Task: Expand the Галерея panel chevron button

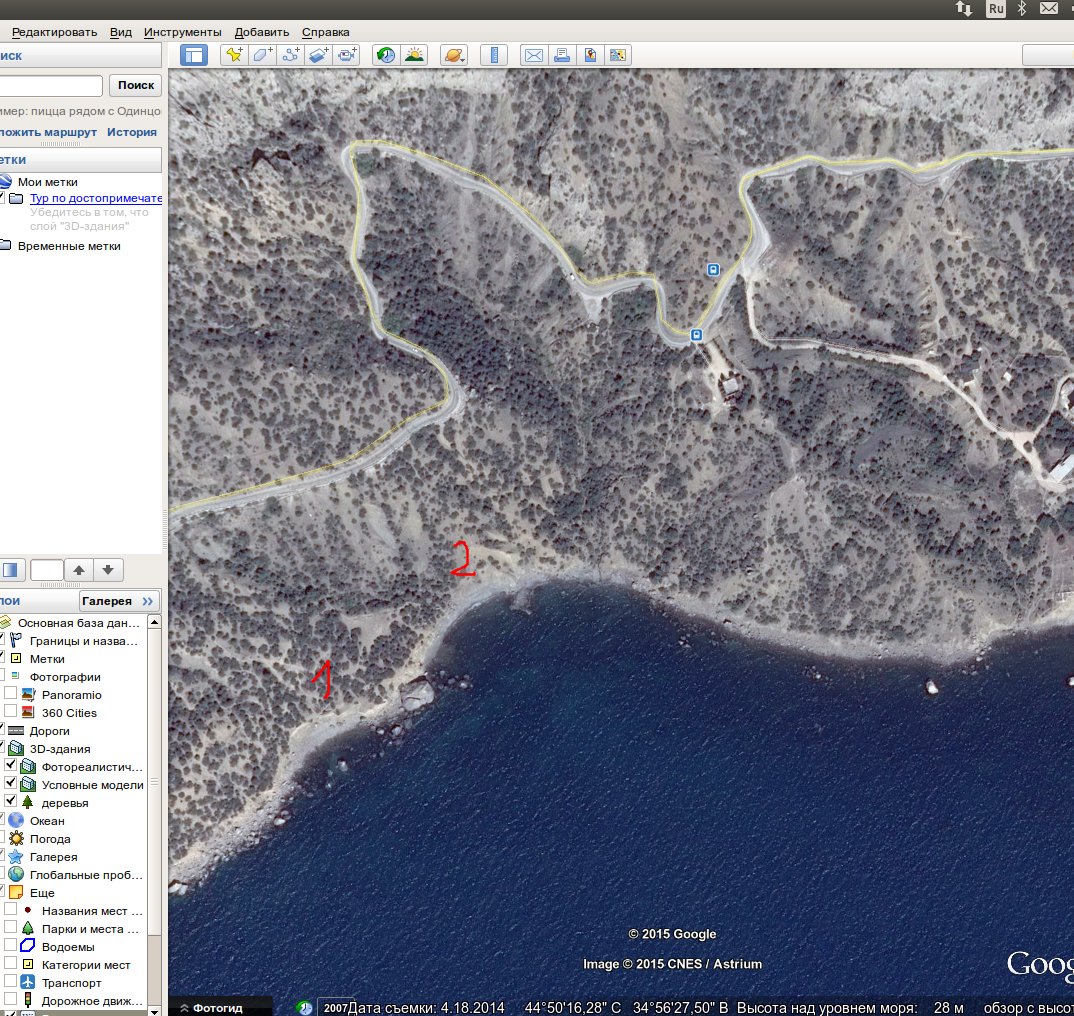Action: (x=148, y=601)
